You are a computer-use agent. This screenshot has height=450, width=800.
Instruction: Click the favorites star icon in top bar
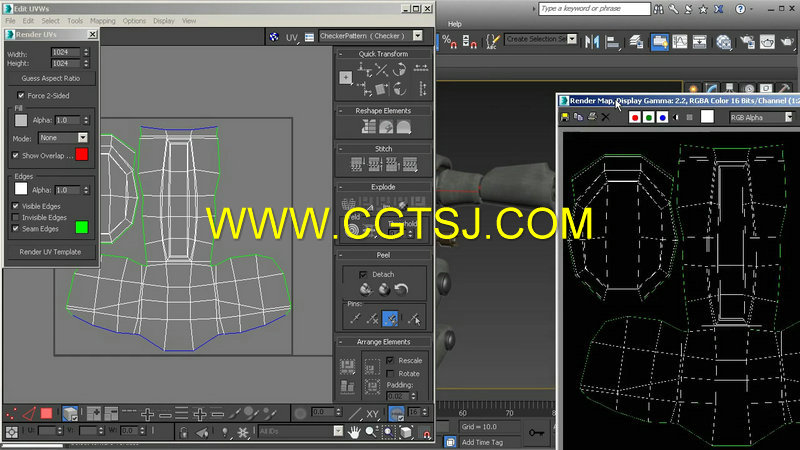tap(703, 9)
